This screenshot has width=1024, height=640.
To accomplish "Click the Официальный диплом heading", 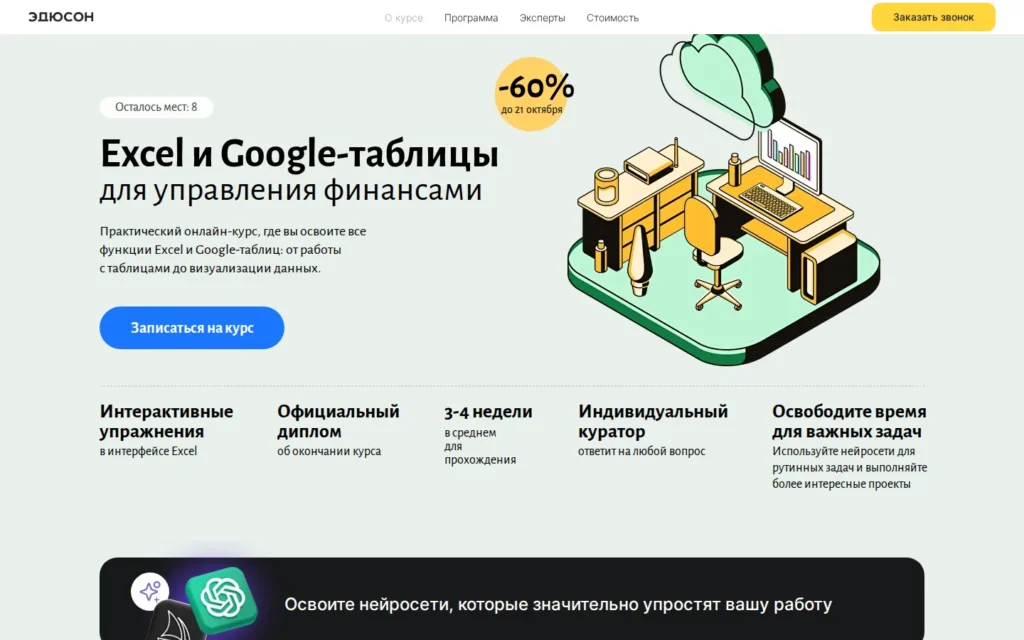I will point(338,421).
